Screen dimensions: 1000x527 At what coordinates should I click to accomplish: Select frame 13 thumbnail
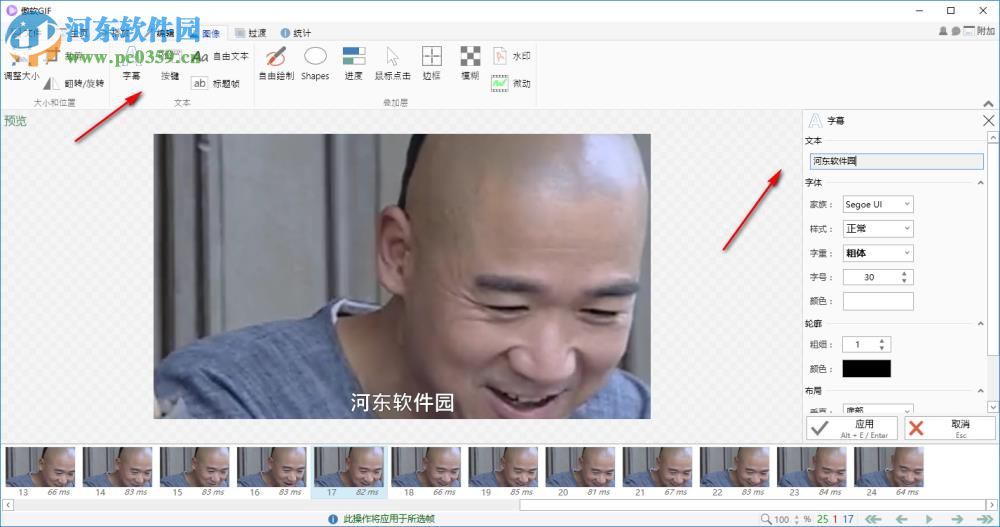[40, 472]
